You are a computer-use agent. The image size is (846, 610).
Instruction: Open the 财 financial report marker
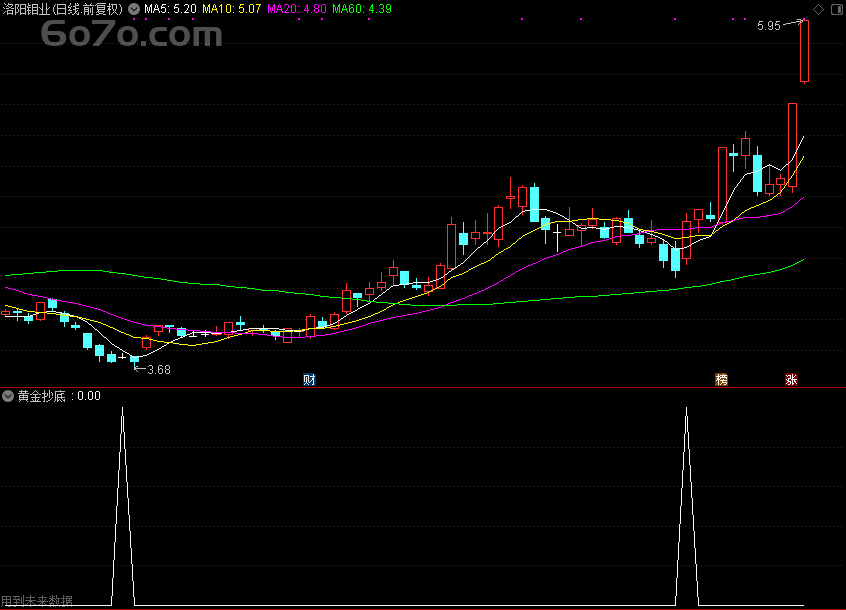(309, 380)
